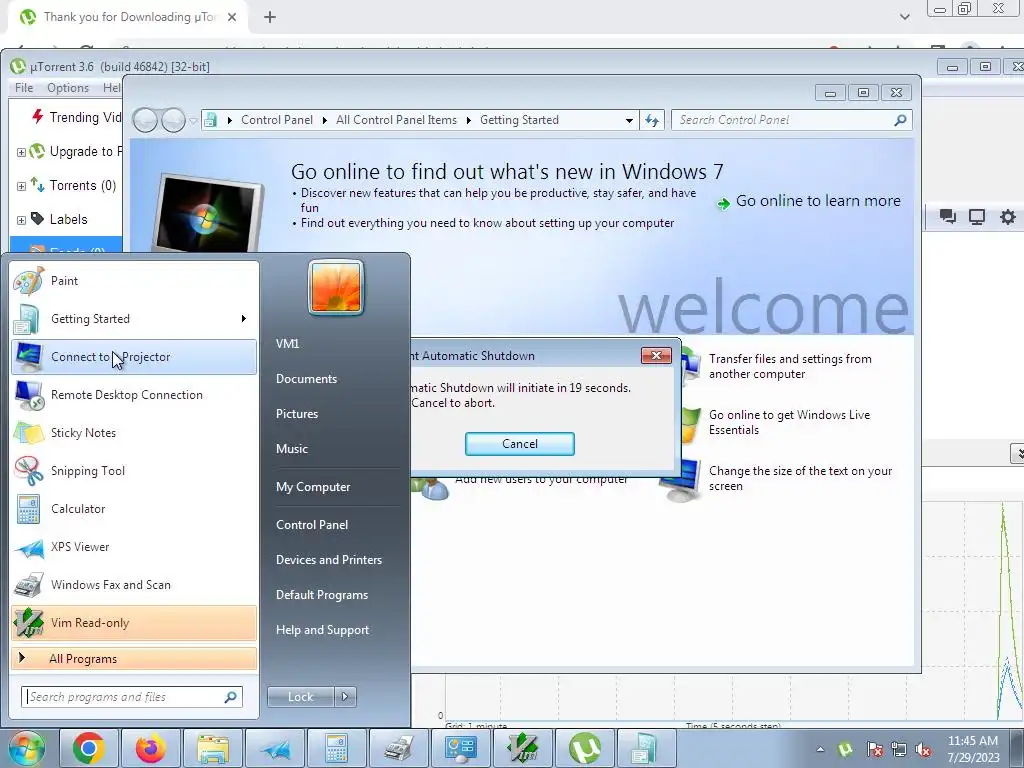Click the Control Panel breadcrumb
Screen dimensions: 1024x768
[277, 120]
